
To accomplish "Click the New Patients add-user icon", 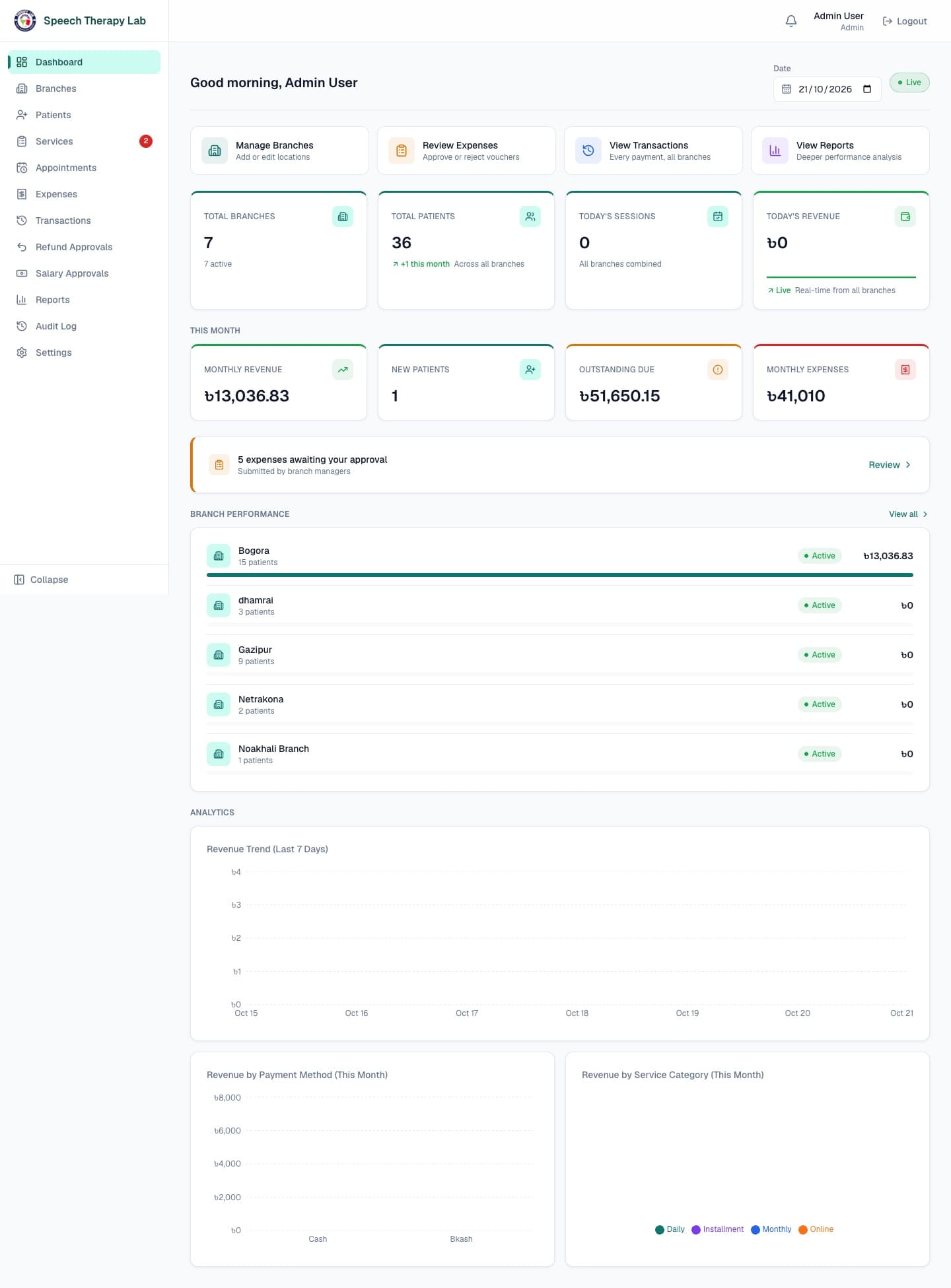I will (530, 370).
